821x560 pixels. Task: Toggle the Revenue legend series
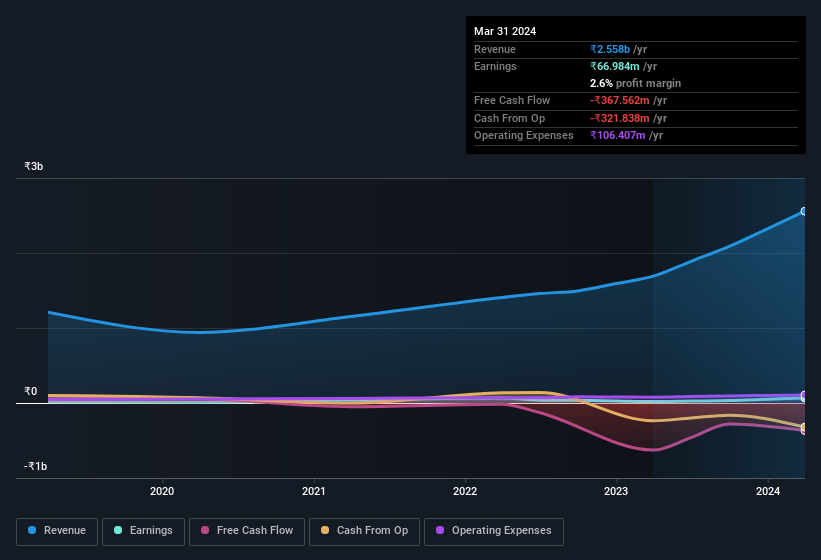tap(57, 531)
